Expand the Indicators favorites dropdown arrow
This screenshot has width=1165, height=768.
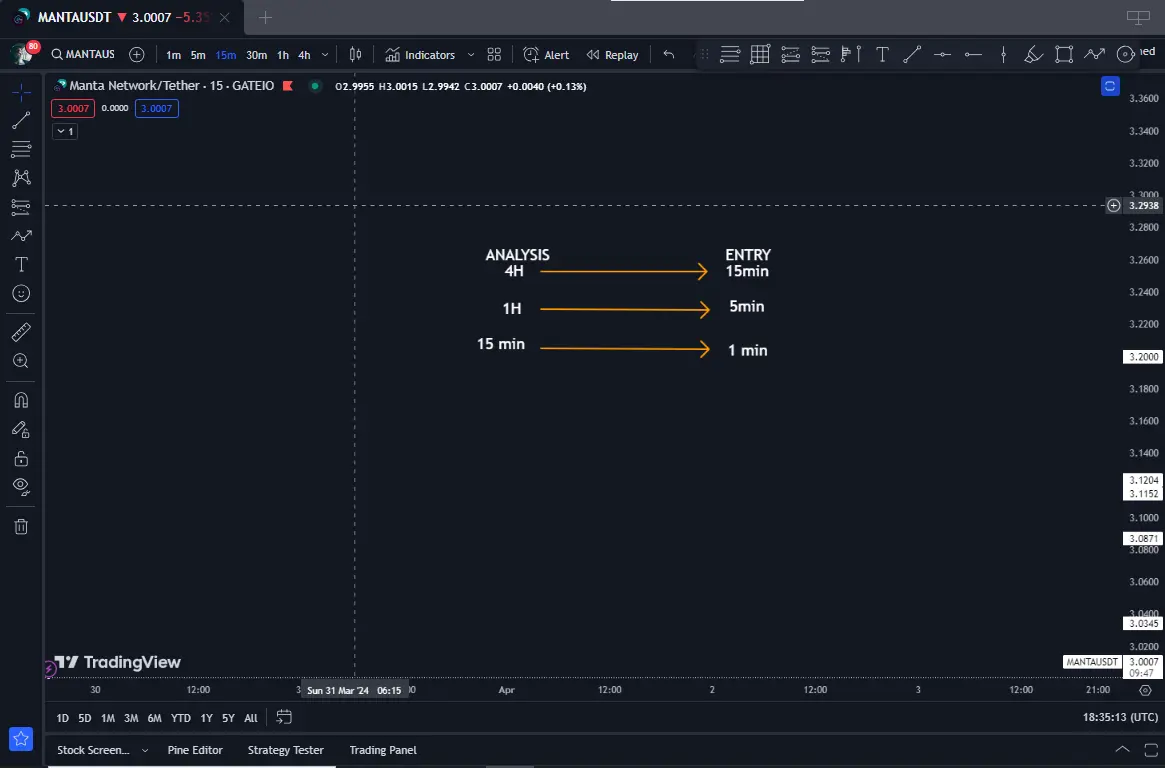tap(470, 55)
